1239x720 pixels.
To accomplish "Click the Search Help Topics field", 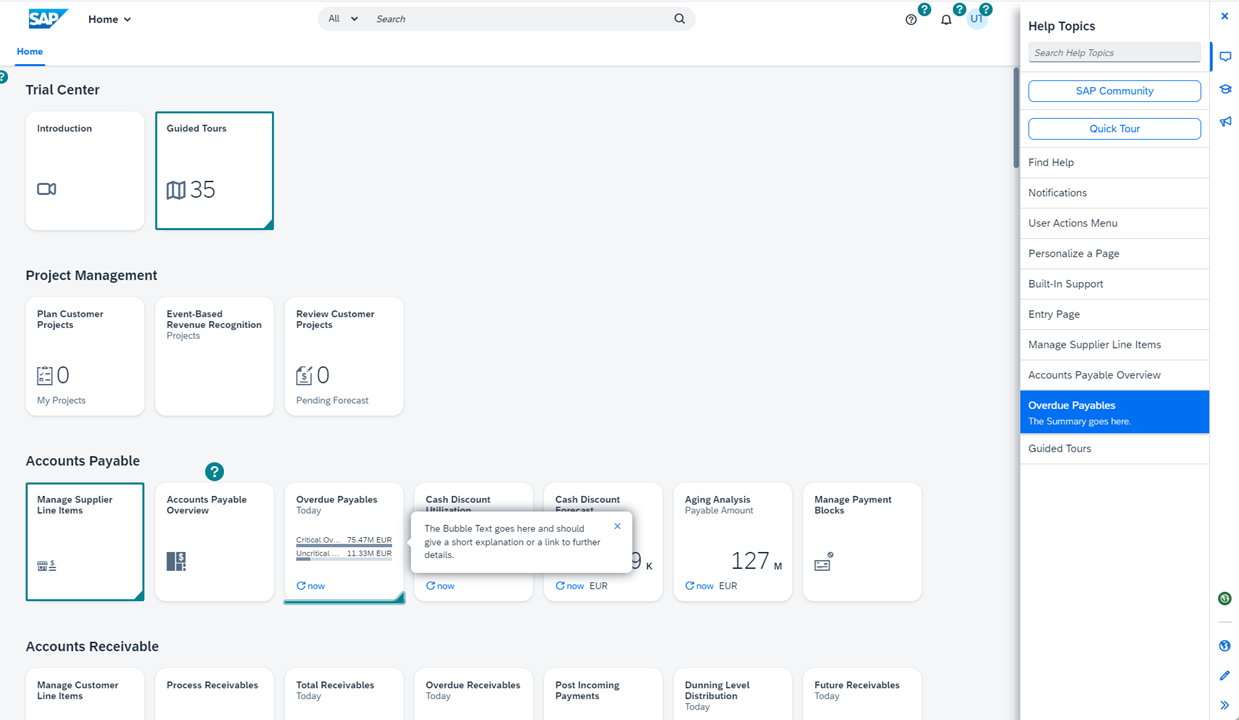I will tap(1114, 53).
